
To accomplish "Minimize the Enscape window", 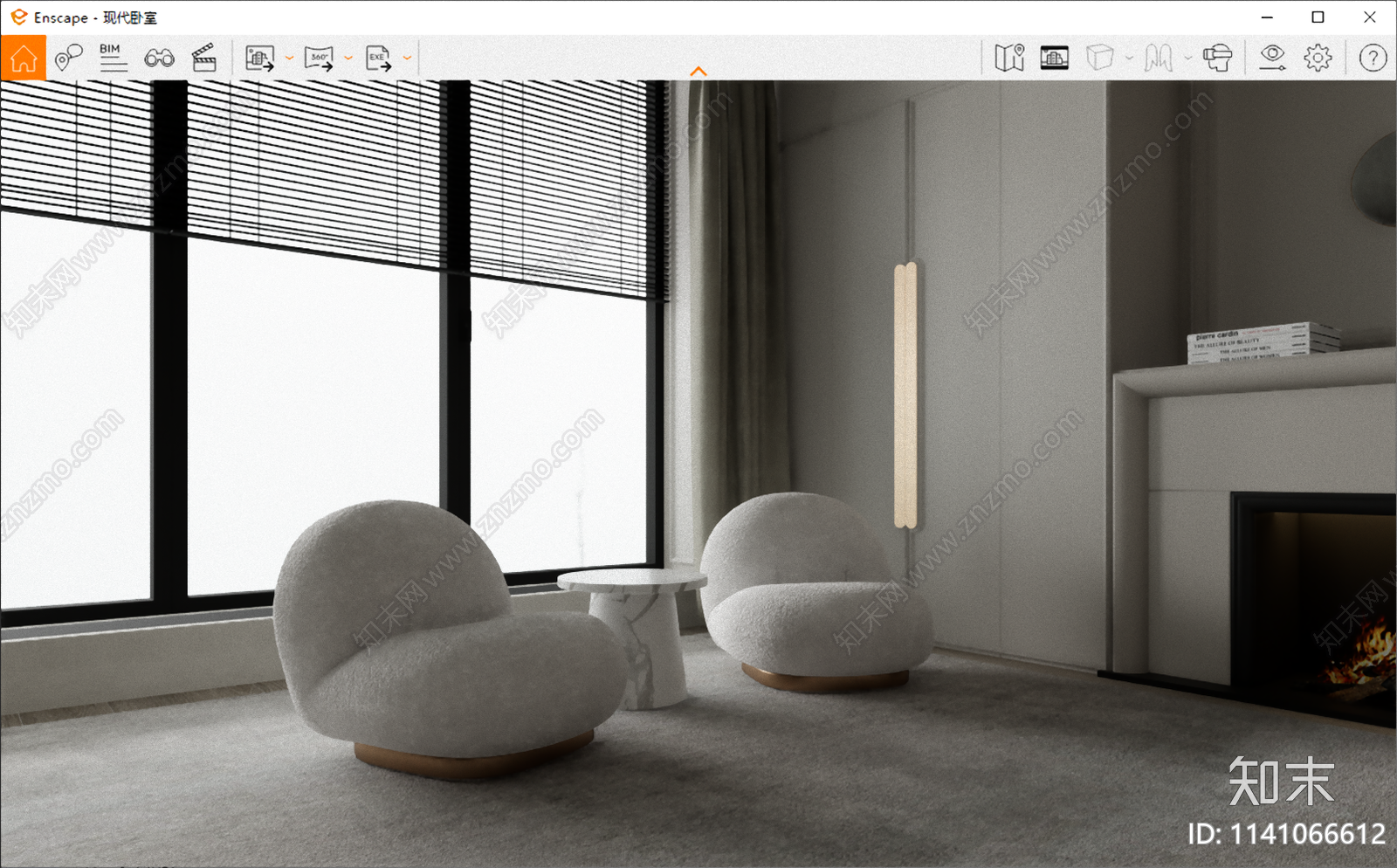I will [1267, 17].
